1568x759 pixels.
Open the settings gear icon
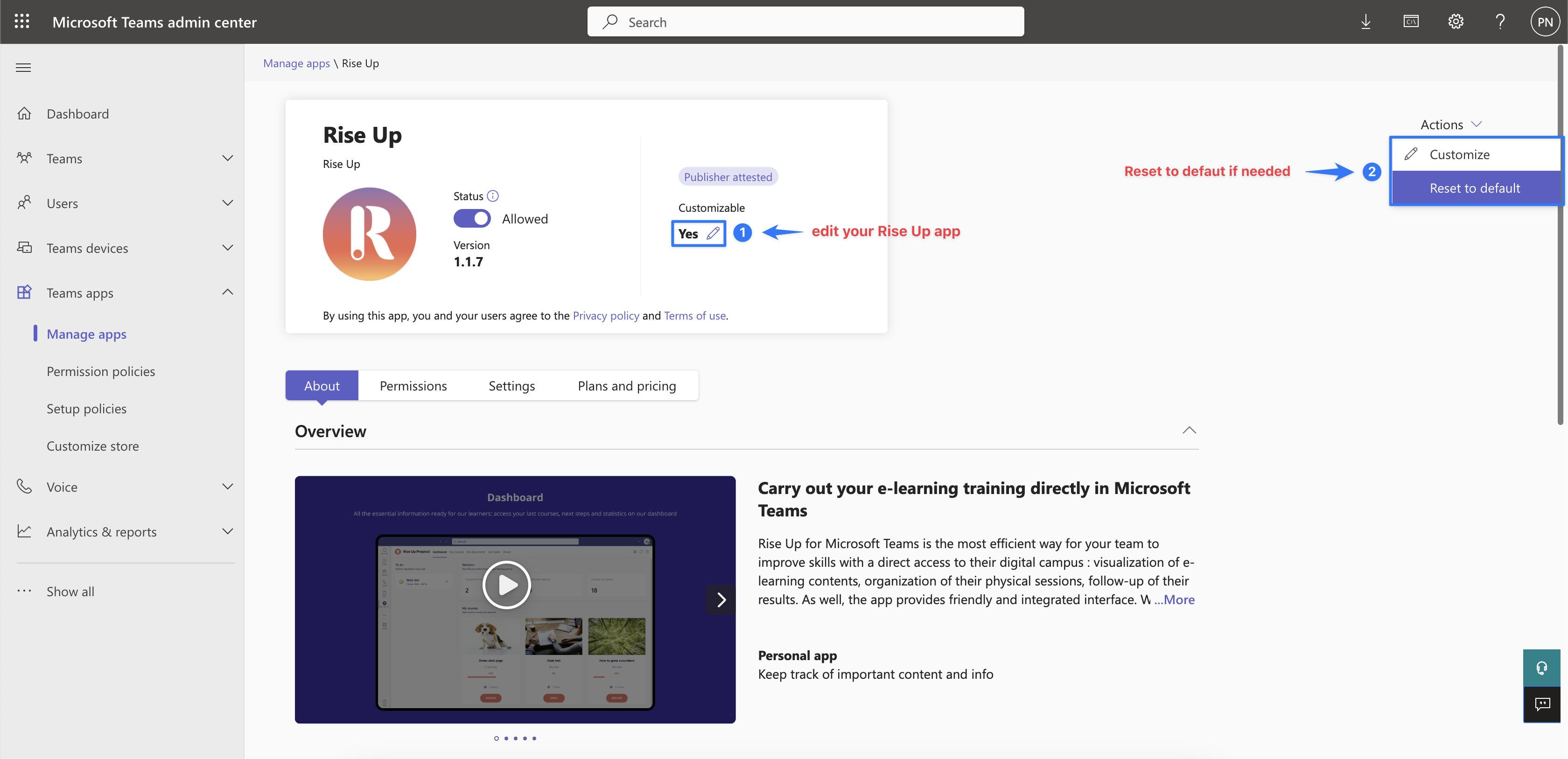[1456, 22]
